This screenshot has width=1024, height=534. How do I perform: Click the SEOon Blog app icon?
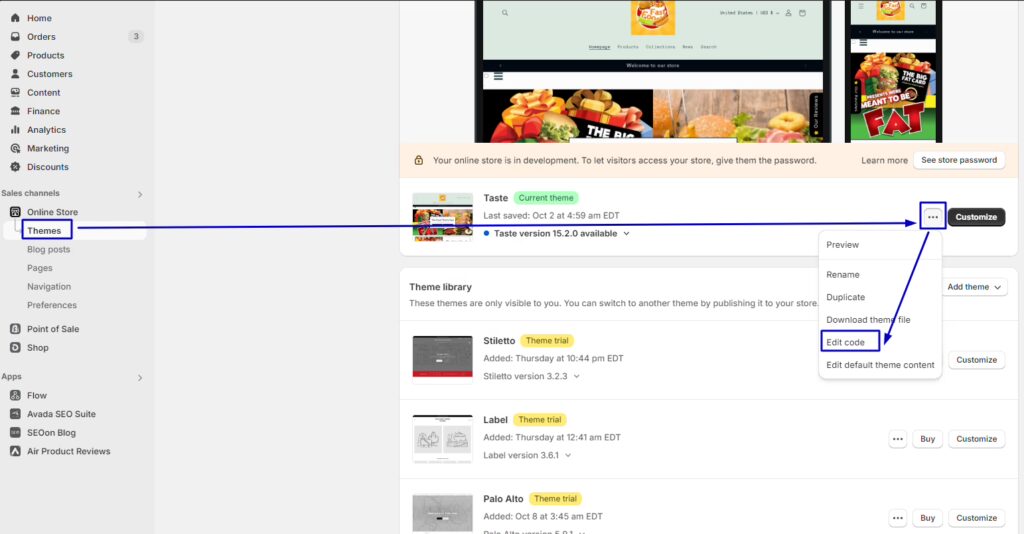coord(15,433)
